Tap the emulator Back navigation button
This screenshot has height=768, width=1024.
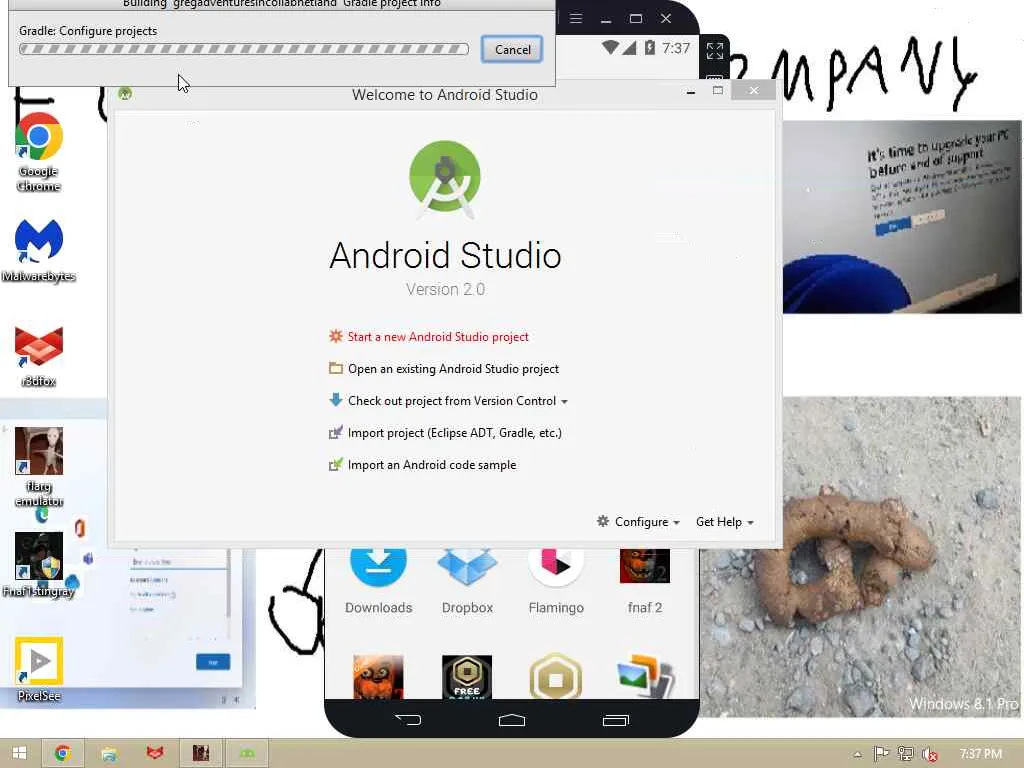coord(409,720)
